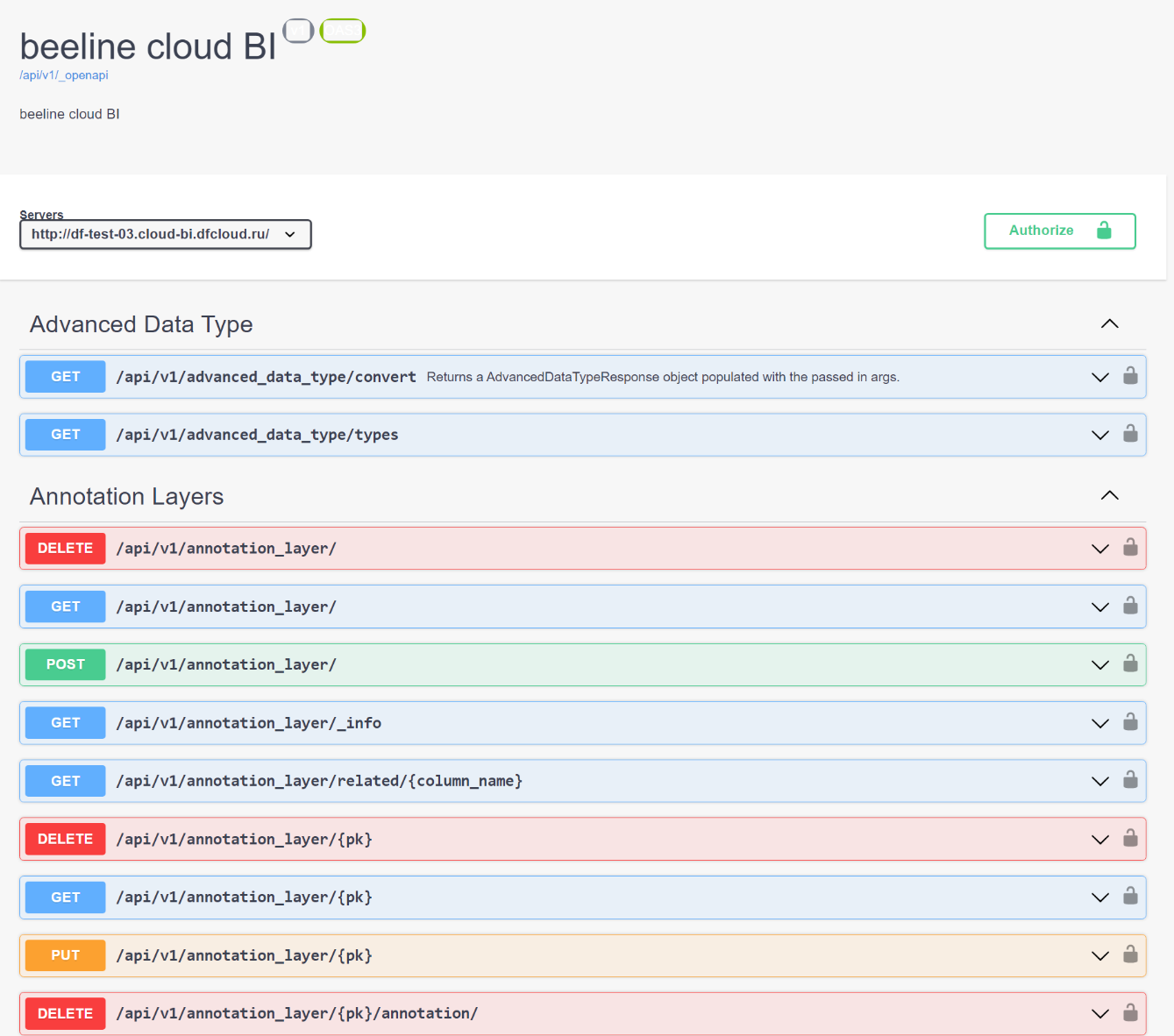Collapse the Annotation Layers section chevron
The image size is (1174, 1036).
coord(1109,495)
